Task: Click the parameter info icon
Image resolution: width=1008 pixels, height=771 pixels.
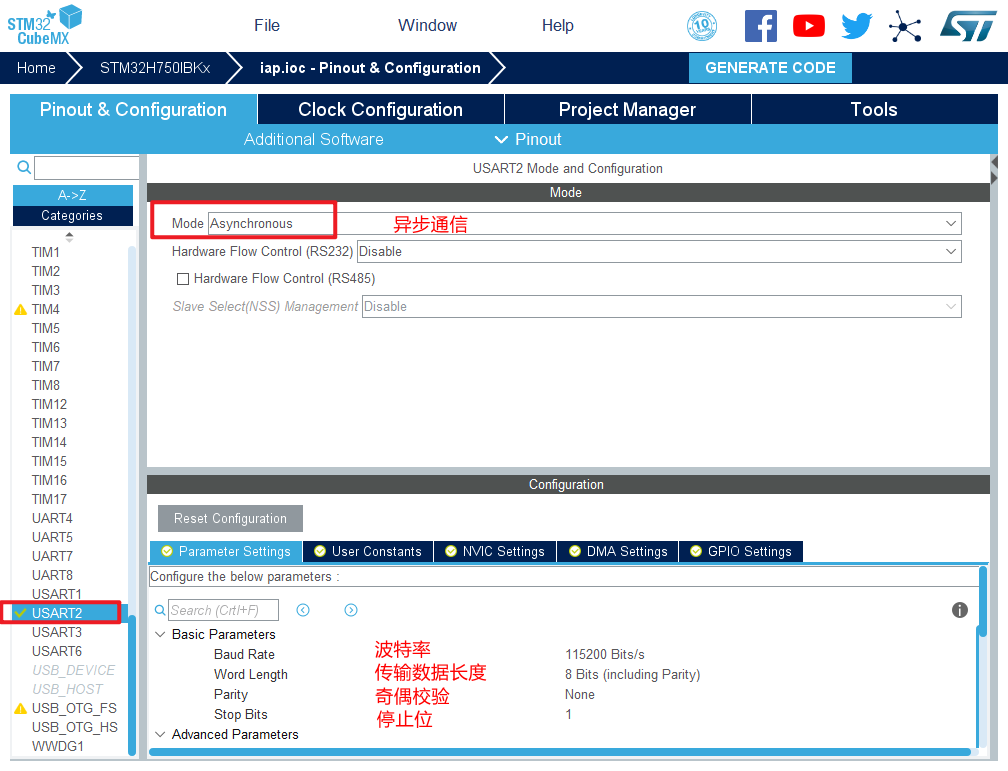Action: pyautogui.click(x=960, y=610)
